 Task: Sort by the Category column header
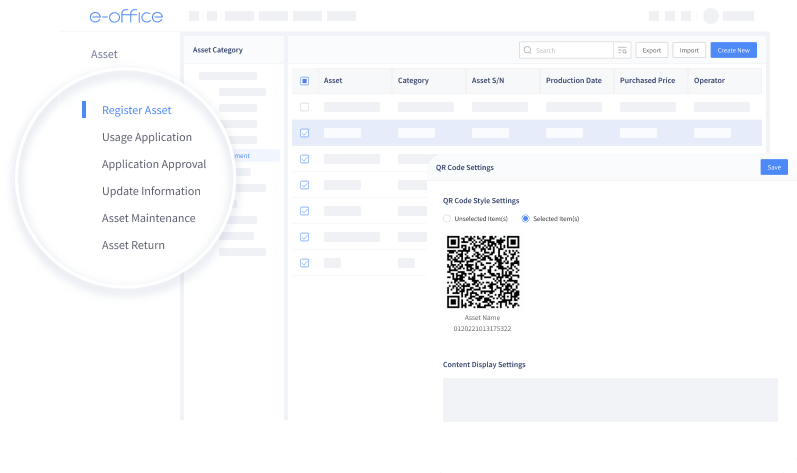pyautogui.click(x=413, y=80)
